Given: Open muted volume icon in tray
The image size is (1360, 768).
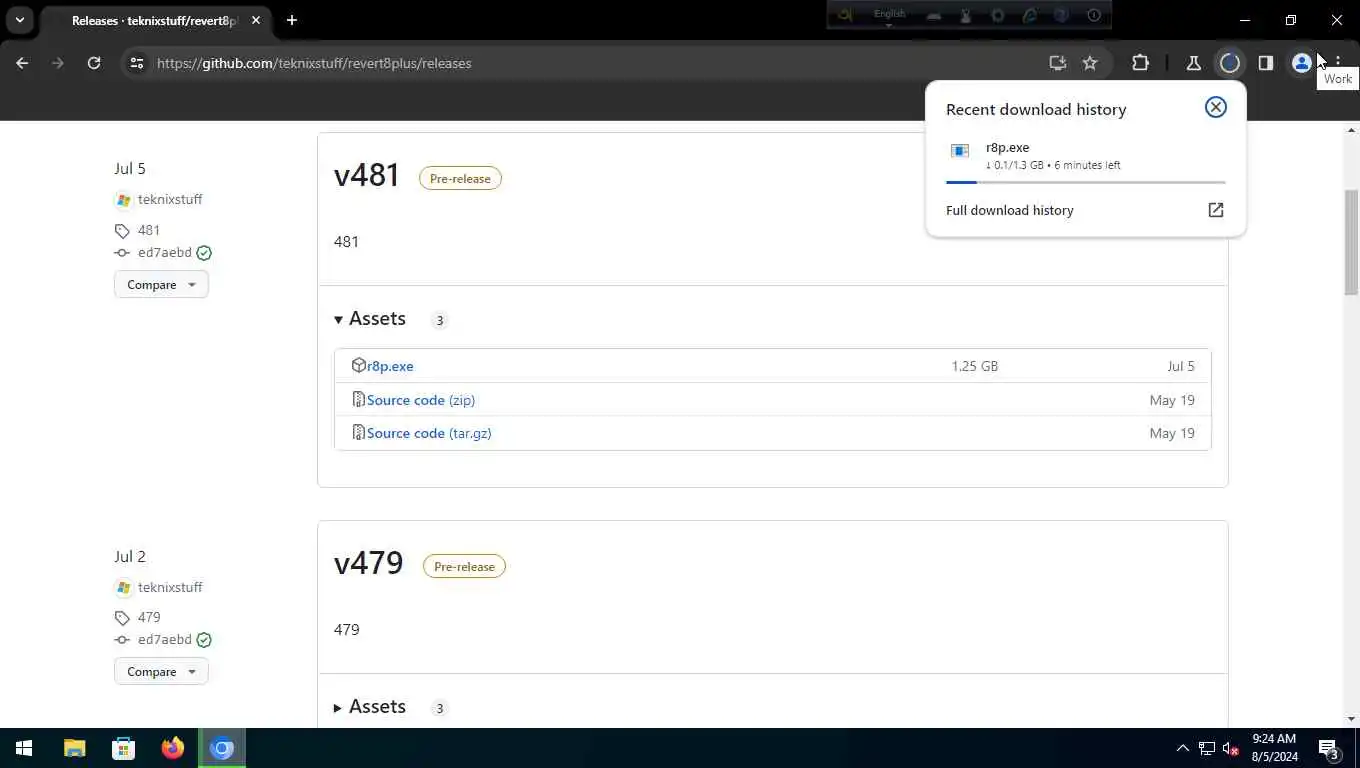Looking at the screenshot, I should (x=1231, y=748).
